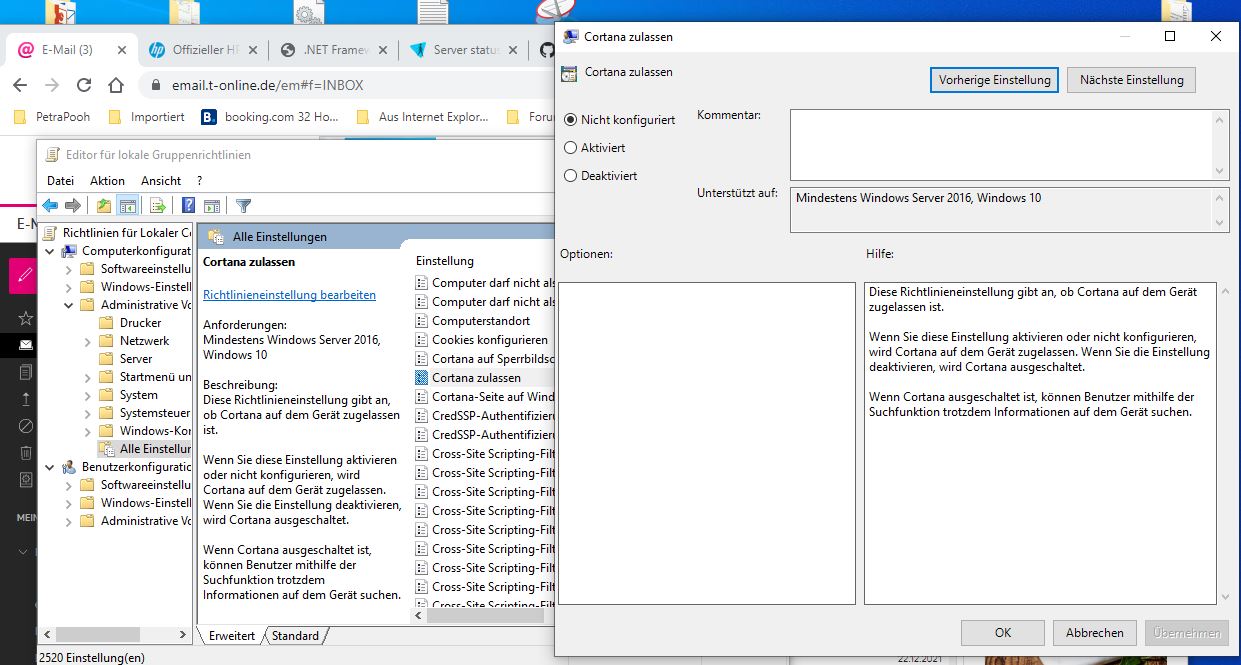Image resolution: width=1241 pixels, height=665 pixels.
Task: Click into the Kommentar text field
Action: (1002, 144)
